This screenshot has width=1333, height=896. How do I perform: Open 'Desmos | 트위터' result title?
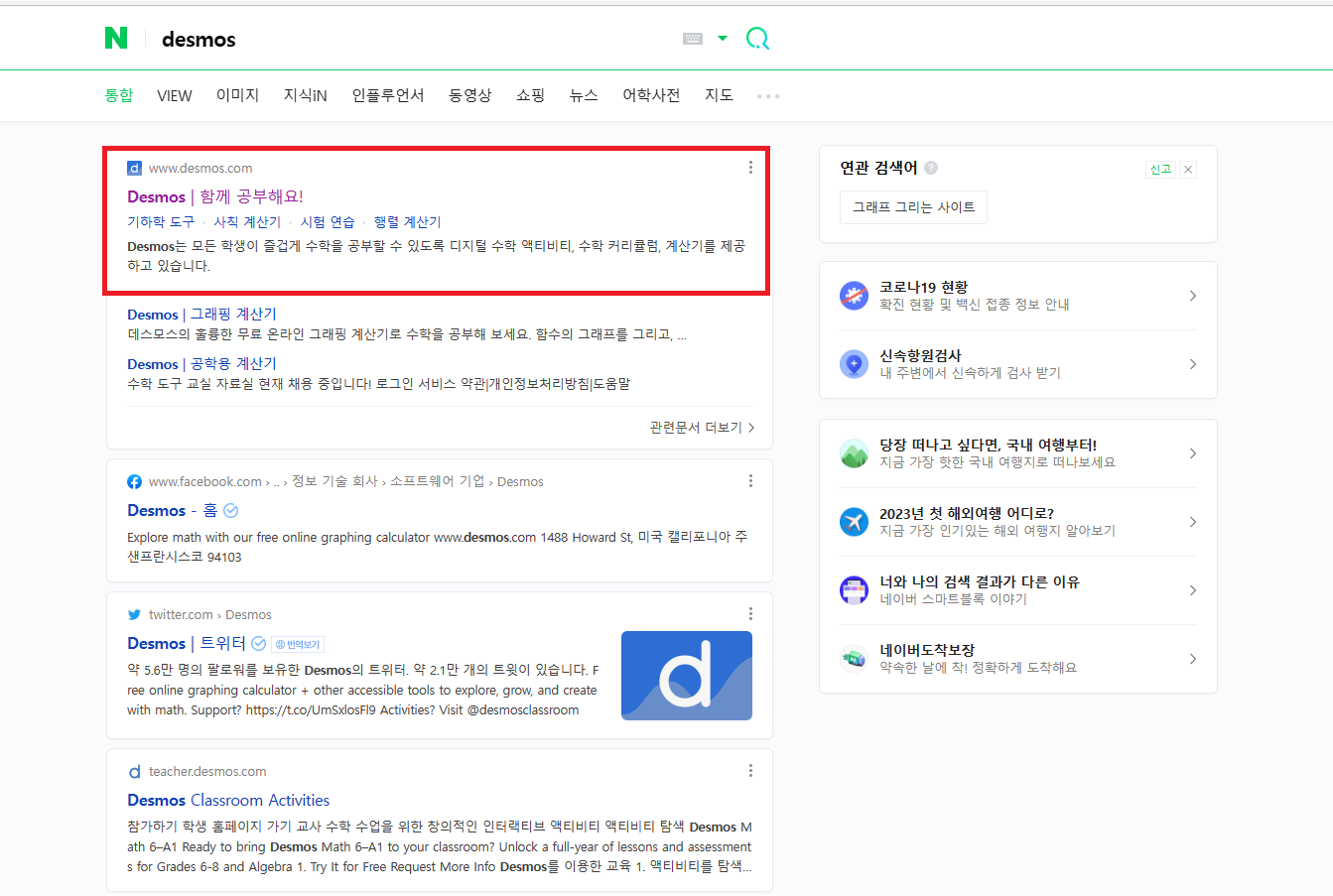tap(186, 643)
